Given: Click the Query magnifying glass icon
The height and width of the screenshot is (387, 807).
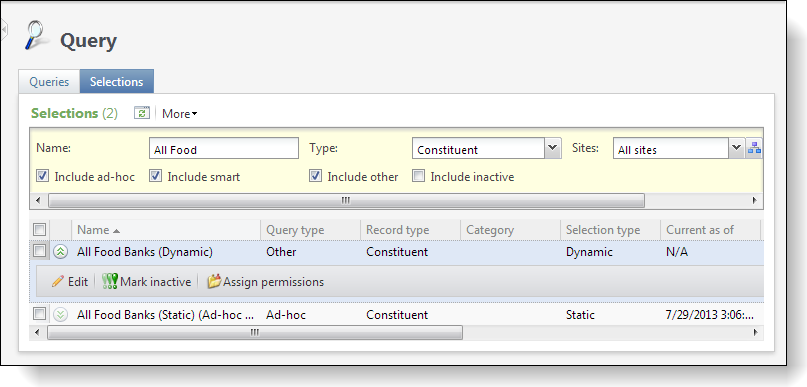Looking at the screenshot, I should pos(36,36).
